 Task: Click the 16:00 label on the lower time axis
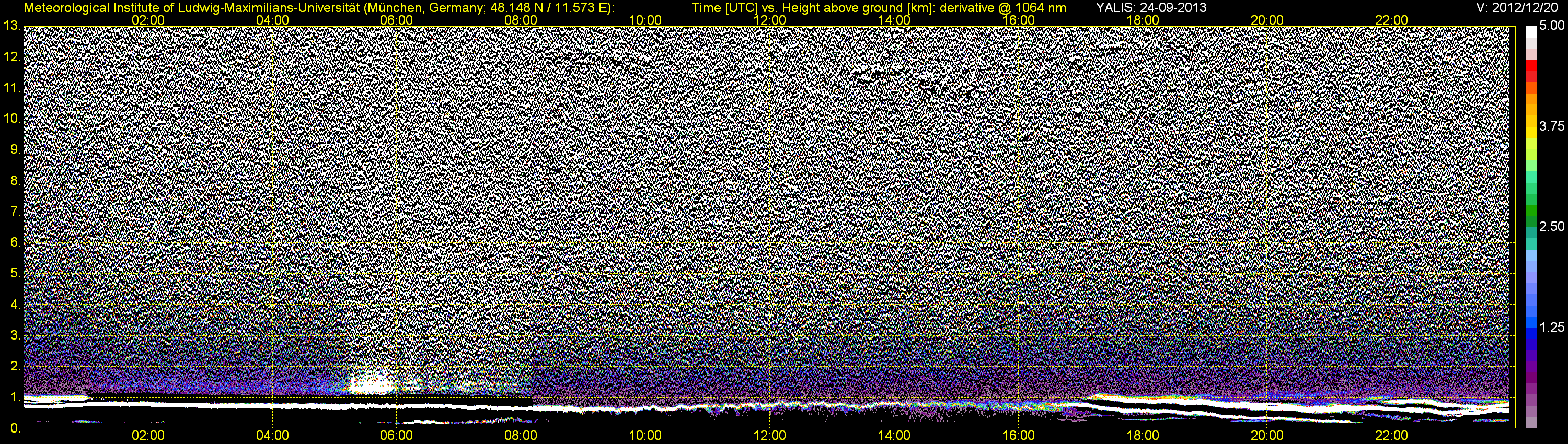pos(1018,436)
